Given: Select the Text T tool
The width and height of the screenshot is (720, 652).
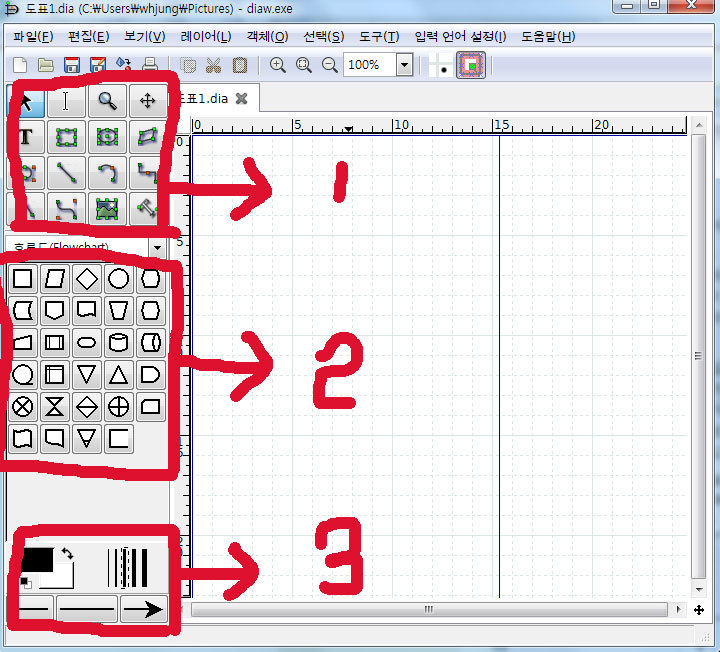Looking at the screenshot, I should point(26,137).
